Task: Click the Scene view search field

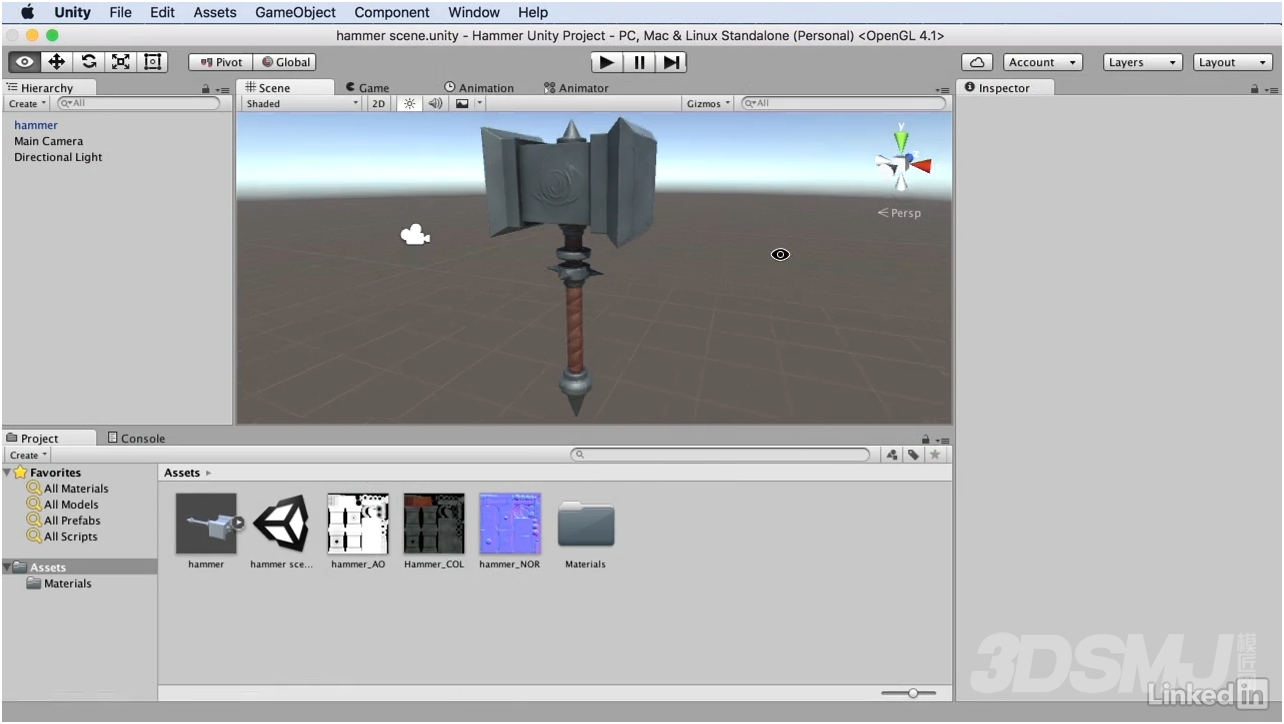Action: [x=843, y=103]
